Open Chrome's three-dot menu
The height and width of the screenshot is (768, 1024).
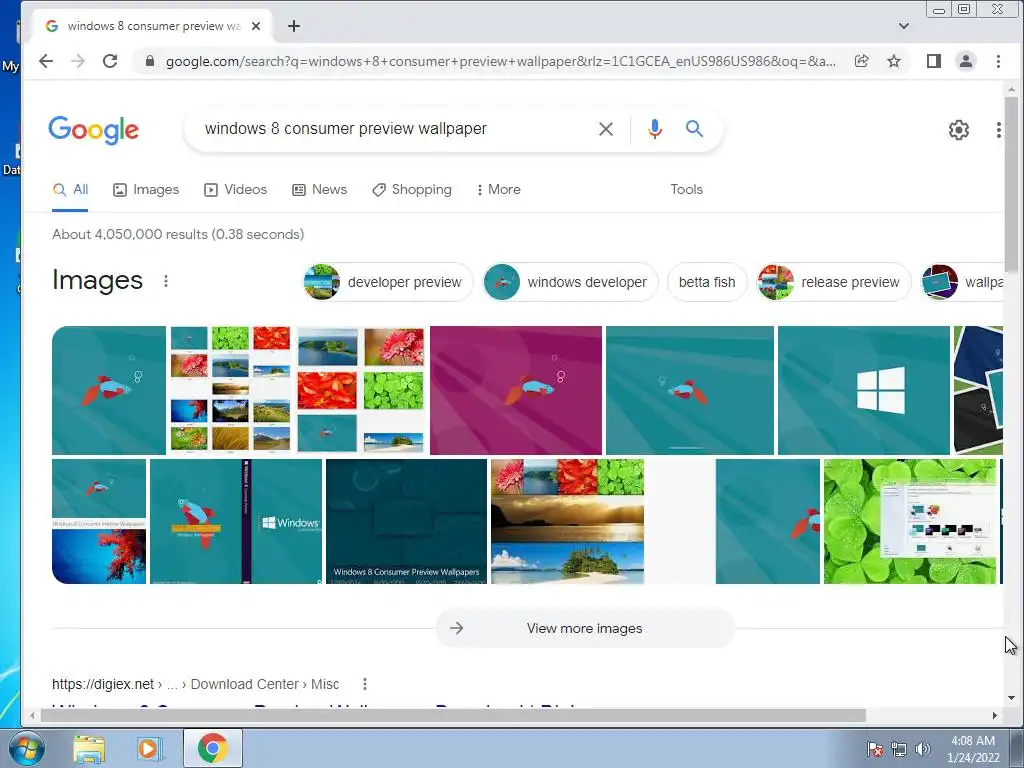point(998,61)
